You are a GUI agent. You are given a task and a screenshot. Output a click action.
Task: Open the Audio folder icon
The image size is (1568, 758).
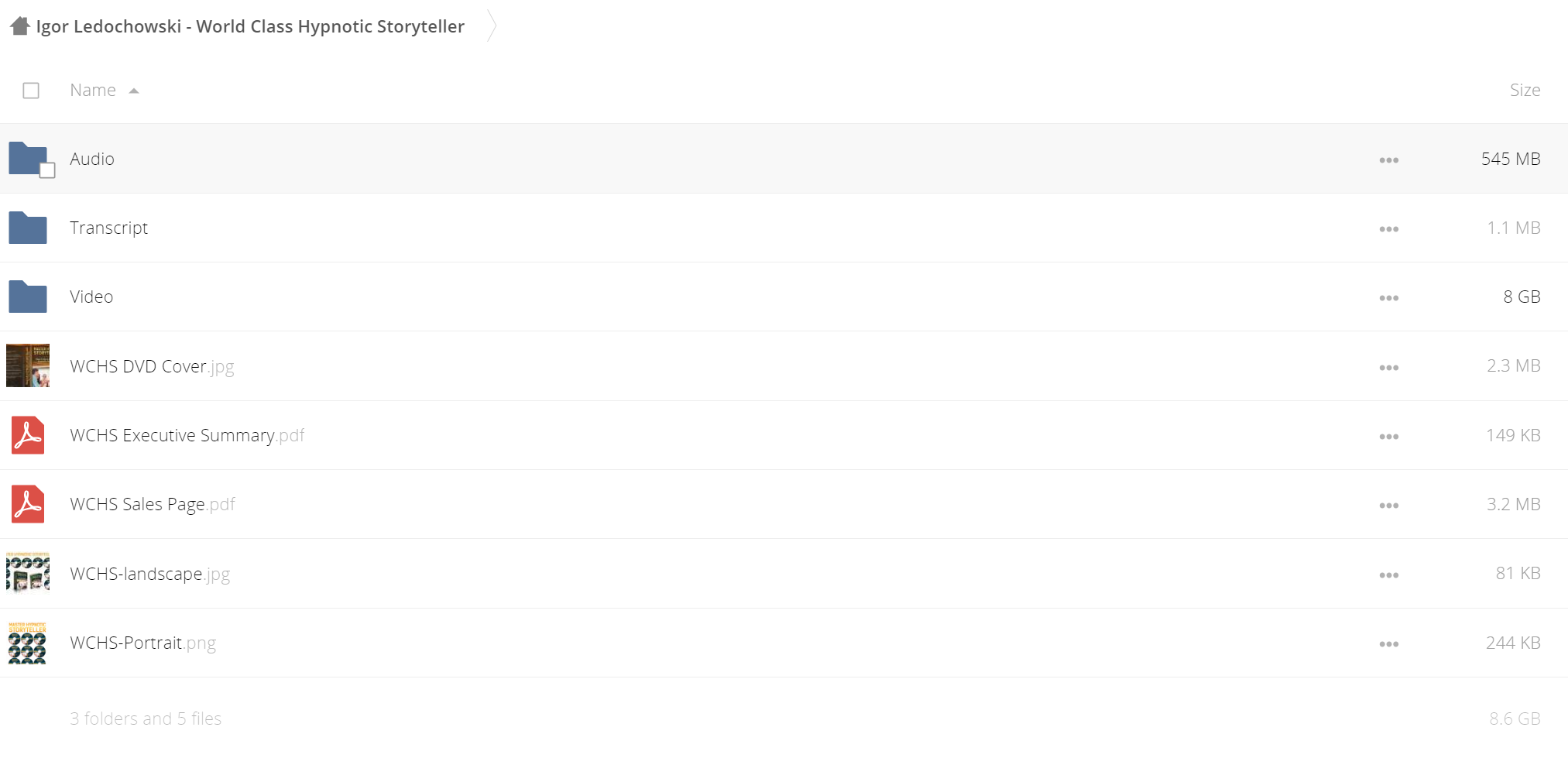click(x=28, y=158)
